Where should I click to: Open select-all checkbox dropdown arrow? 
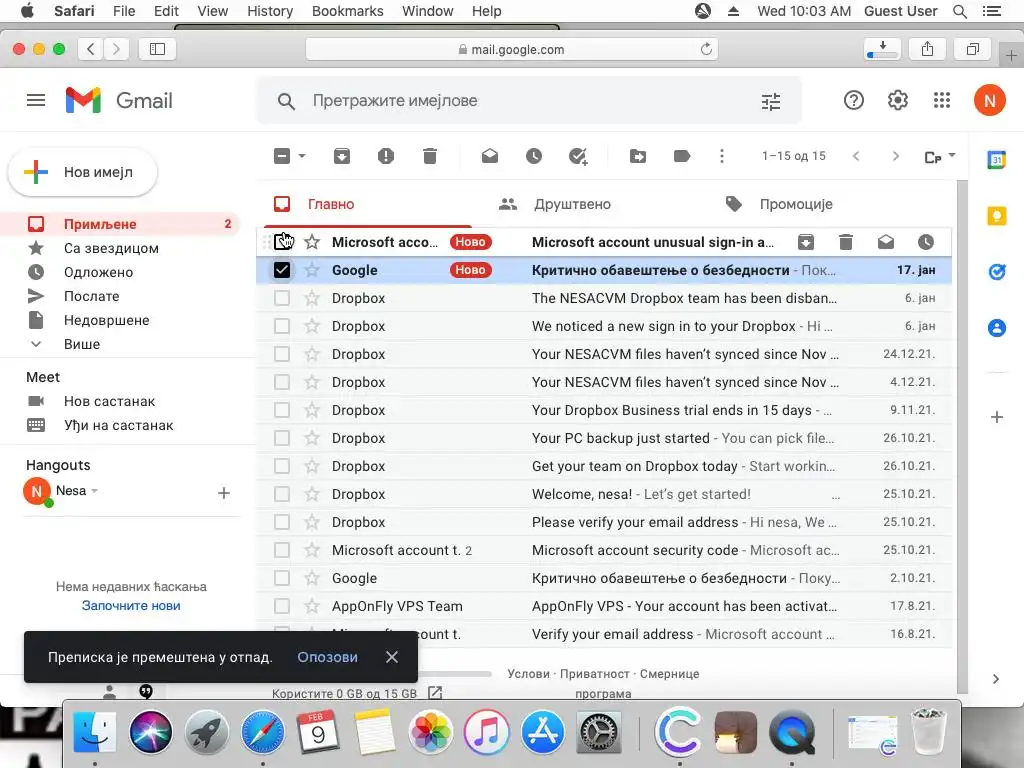point(302,156)
